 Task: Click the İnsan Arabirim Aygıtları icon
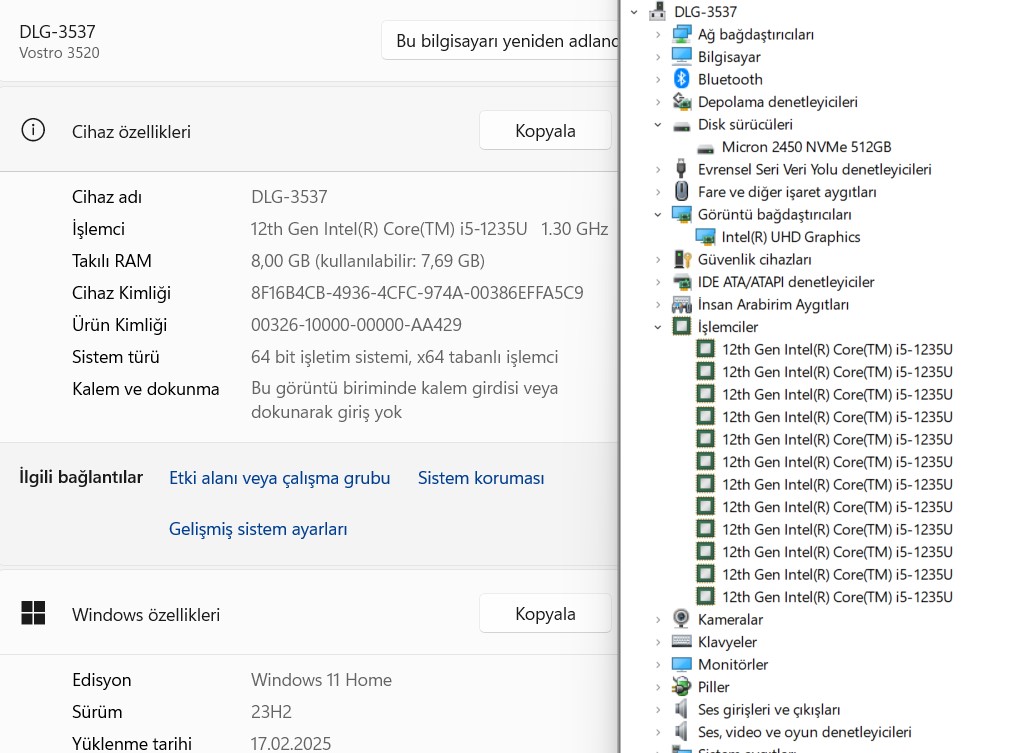[682, 304]
